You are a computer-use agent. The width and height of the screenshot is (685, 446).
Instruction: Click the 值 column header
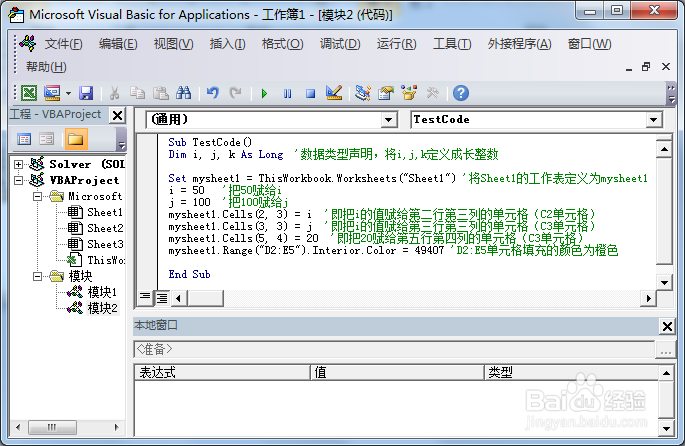coord(397,373)
